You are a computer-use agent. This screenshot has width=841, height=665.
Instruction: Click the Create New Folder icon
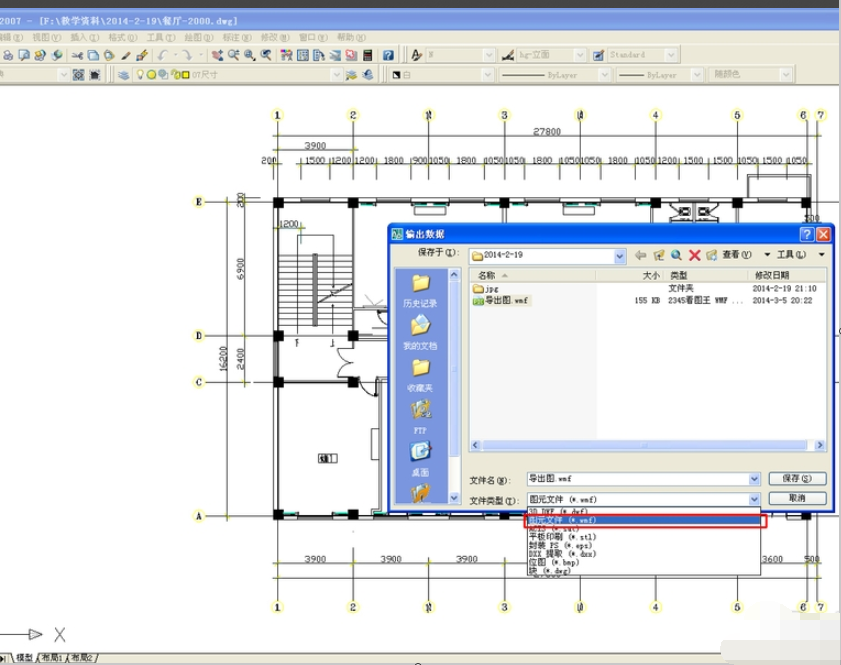(712, 255)
